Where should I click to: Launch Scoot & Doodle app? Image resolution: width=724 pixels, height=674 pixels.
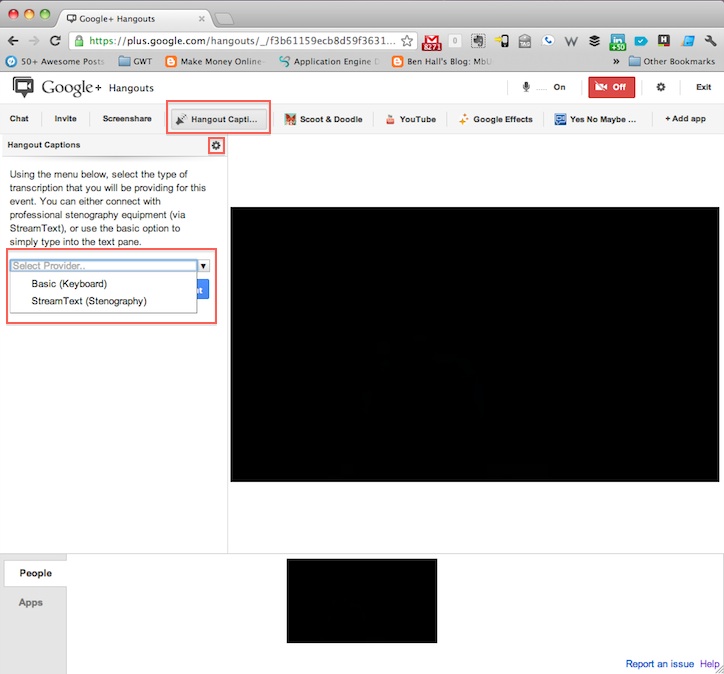click(324, 119)
